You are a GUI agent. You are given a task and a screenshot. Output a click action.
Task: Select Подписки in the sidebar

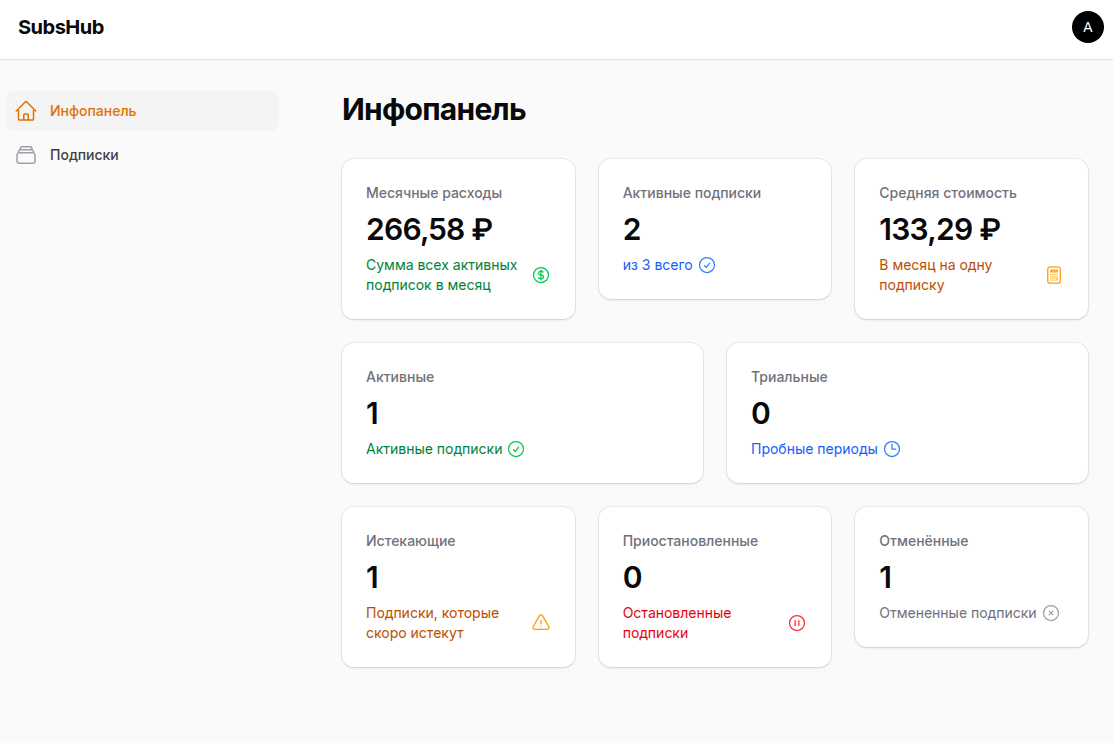(x=84, y=155)
